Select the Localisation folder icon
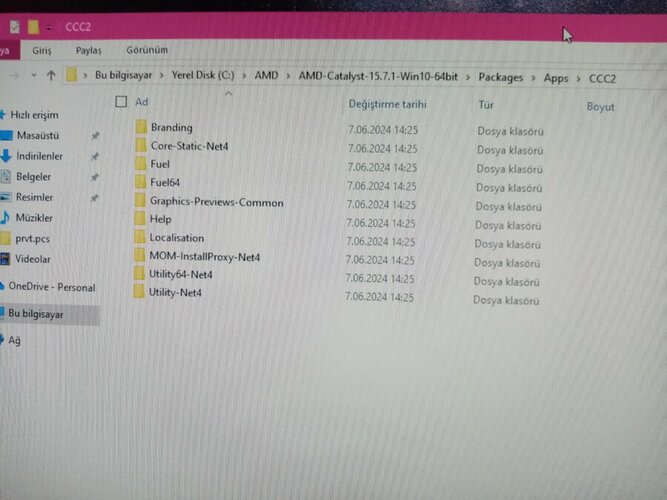The width and height of the screenshot is (667, 500). pyautogui.click(x=140, y=237)
